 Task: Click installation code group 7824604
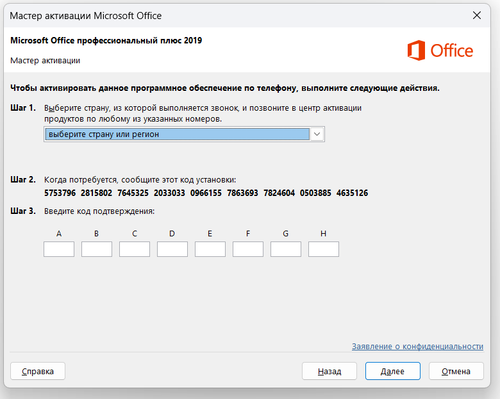click(x=279, y=193)
